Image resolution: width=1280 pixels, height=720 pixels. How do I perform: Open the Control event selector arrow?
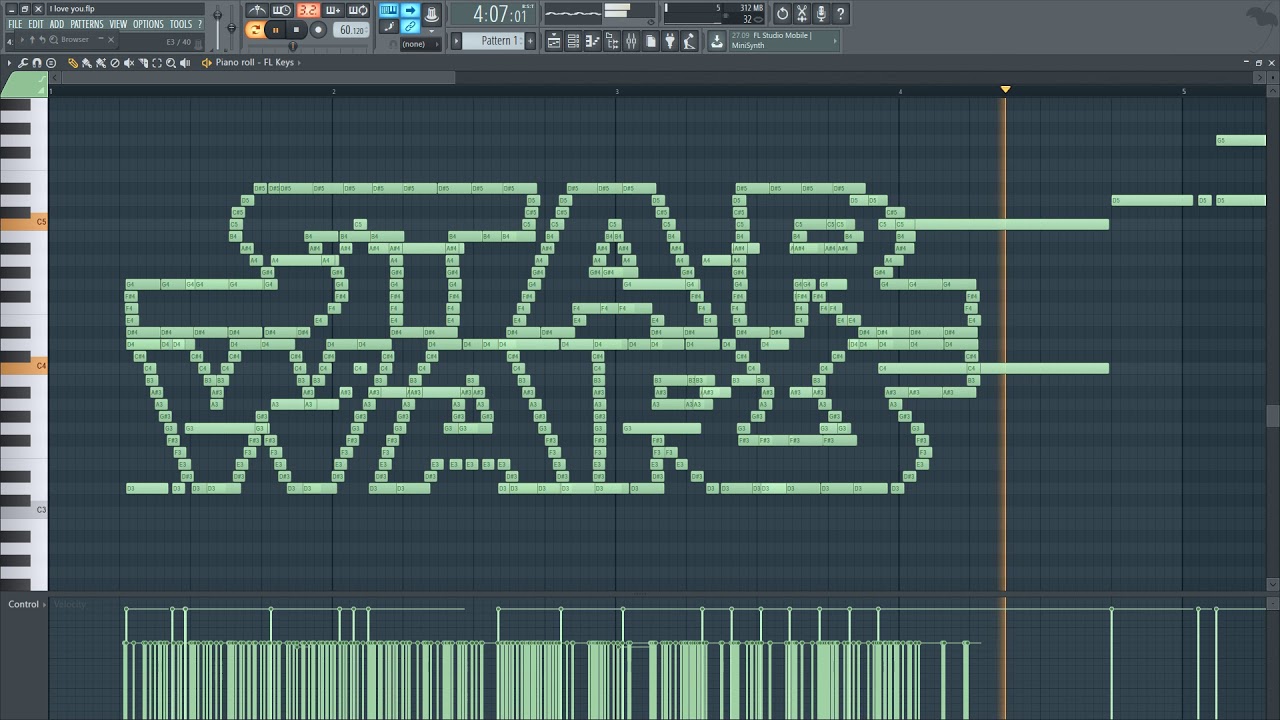click(47, 604)
